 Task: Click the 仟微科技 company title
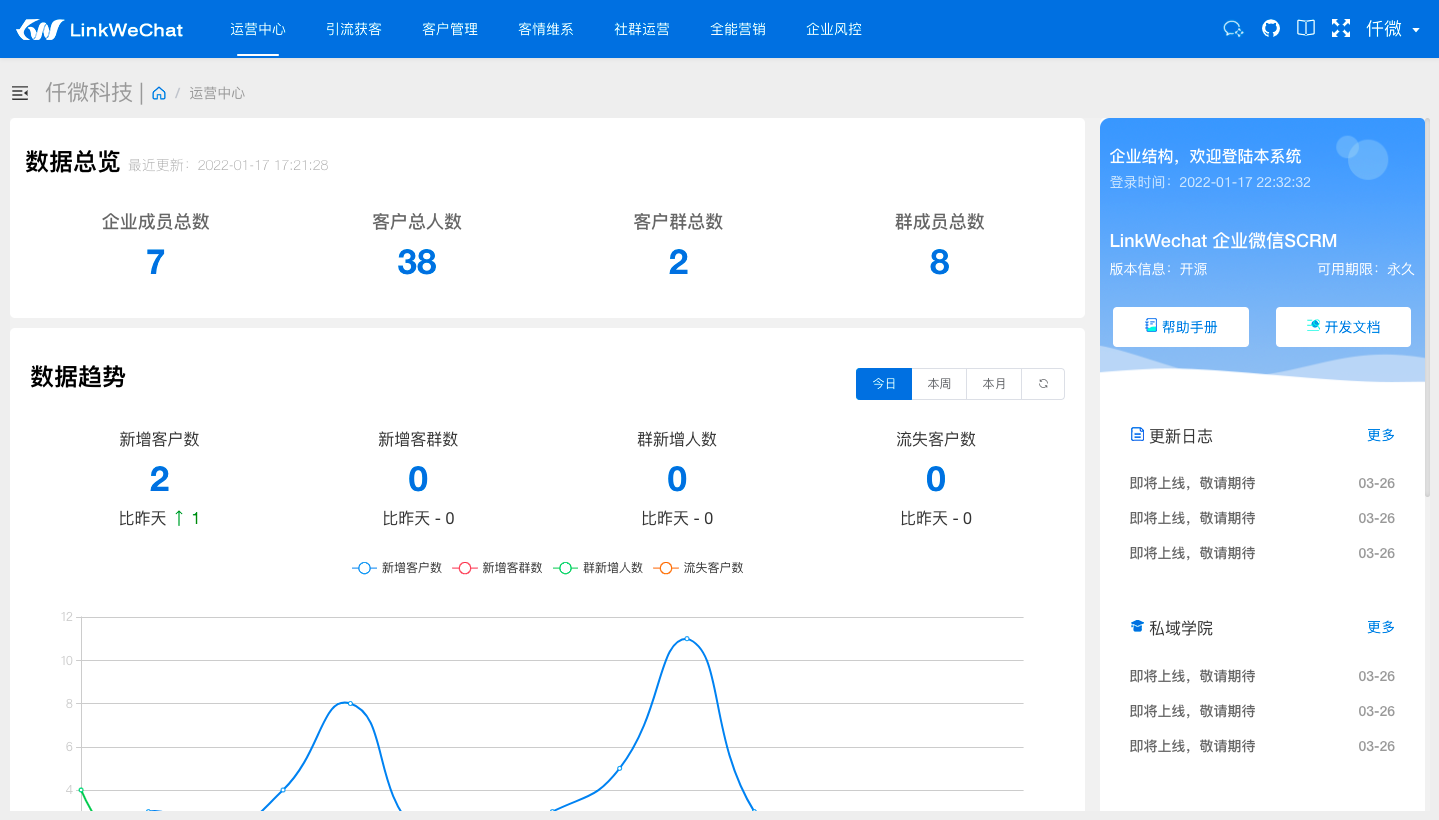tap(89, 92)
